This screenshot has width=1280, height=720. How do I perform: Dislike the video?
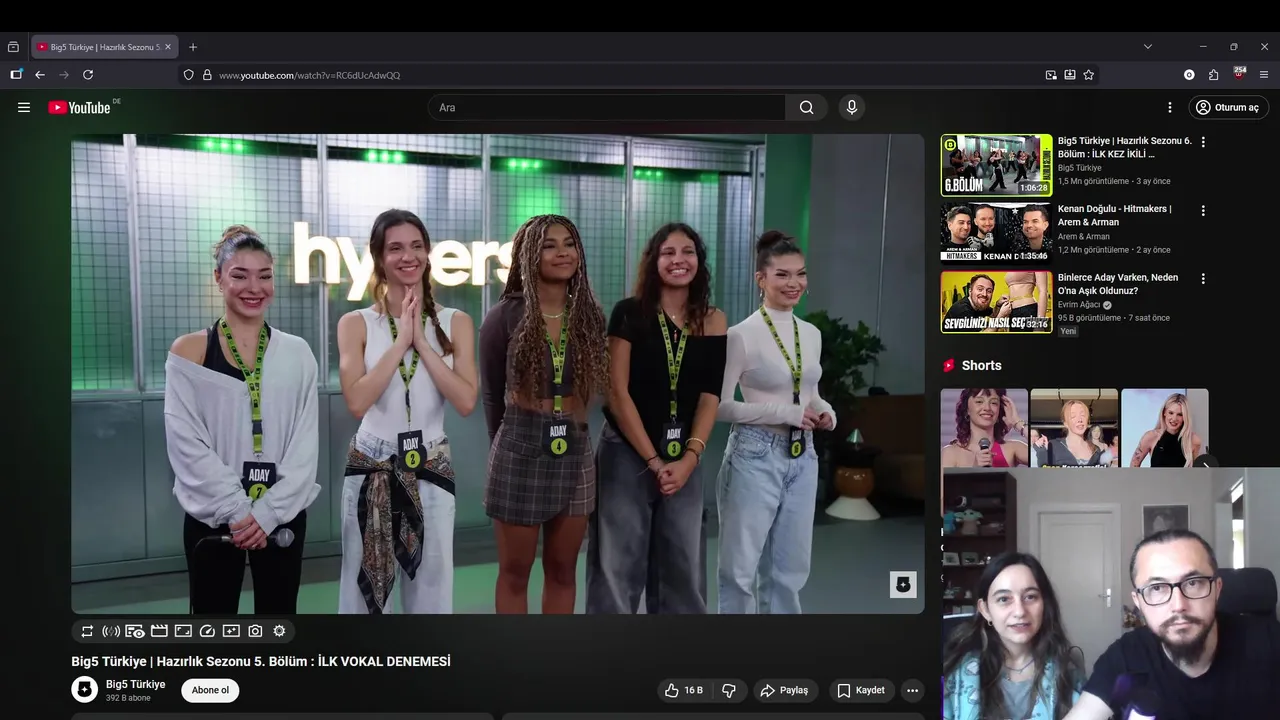click(729, 690)
